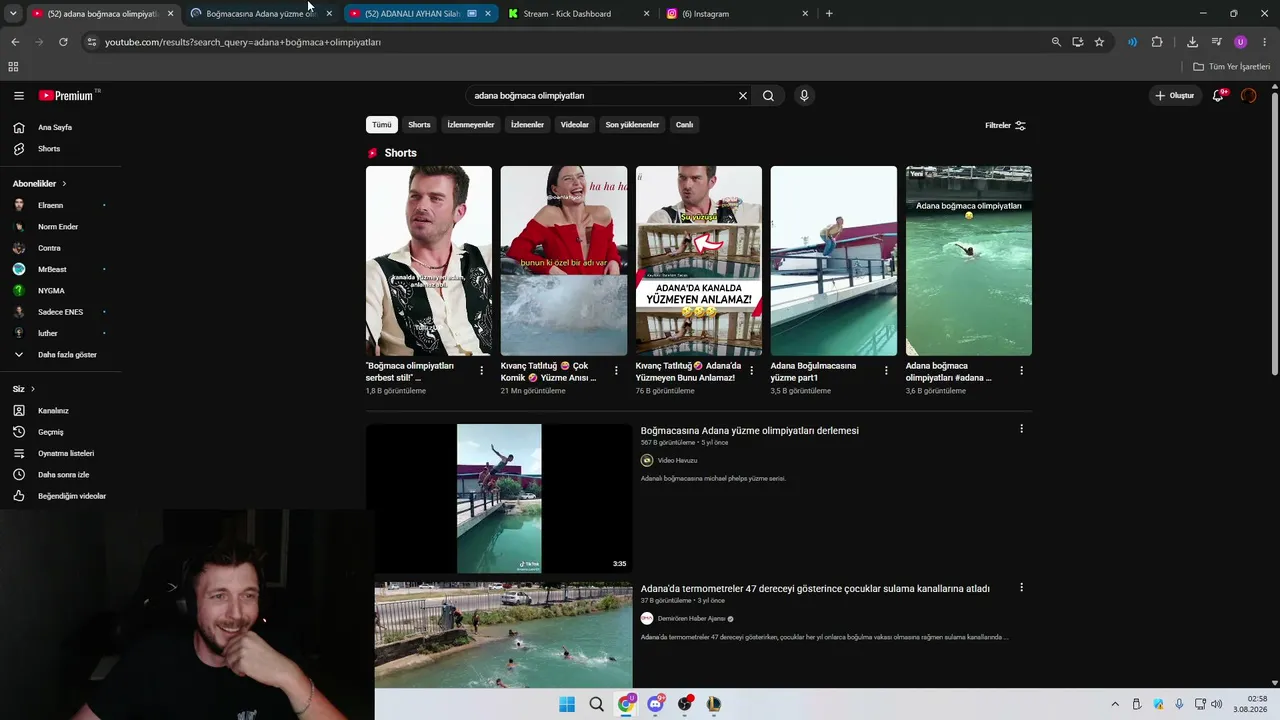Select the Videolar filter chip
The height and width of the screenshot is (720, 1280).
point(575,125)
